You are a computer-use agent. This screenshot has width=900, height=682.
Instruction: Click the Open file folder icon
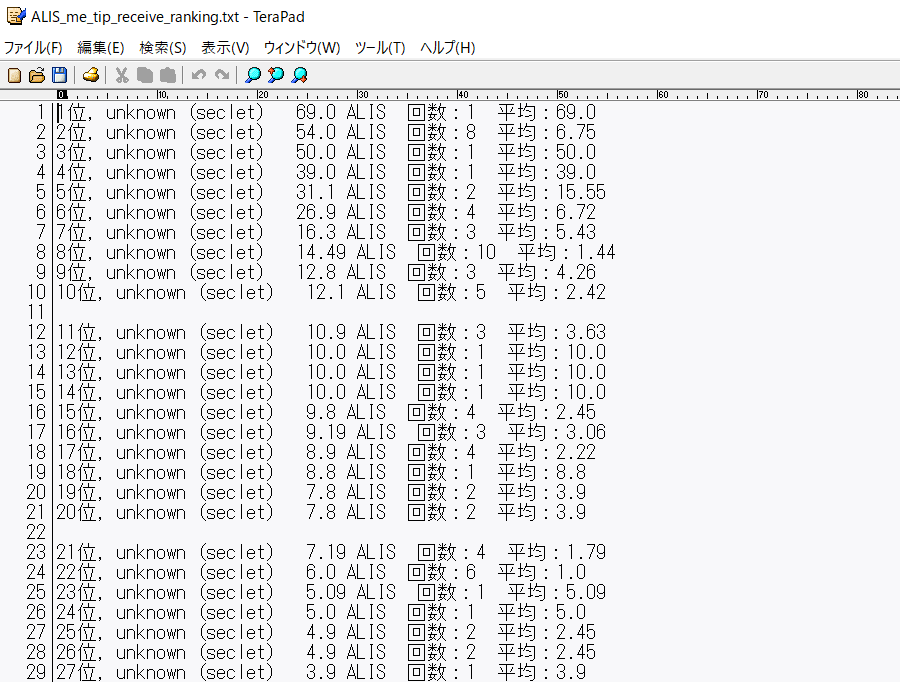[x=37, y=75]
